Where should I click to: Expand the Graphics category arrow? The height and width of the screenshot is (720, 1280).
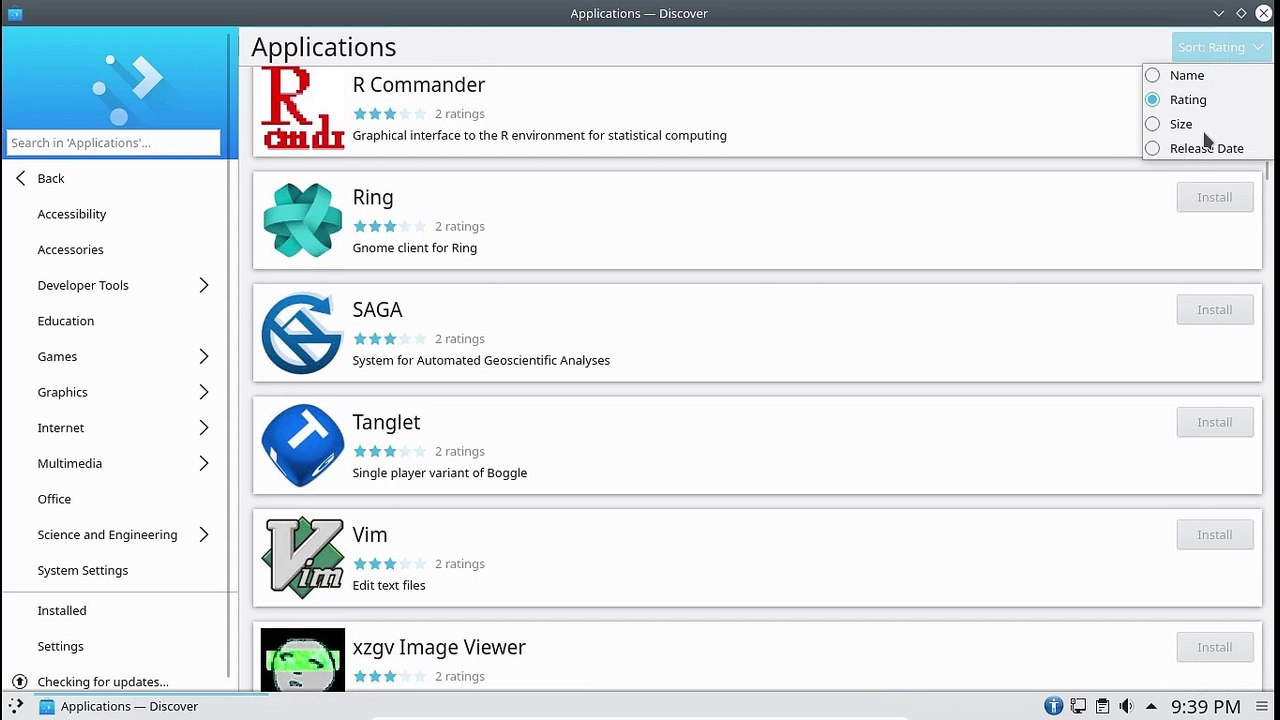click(x=204, y=392)
